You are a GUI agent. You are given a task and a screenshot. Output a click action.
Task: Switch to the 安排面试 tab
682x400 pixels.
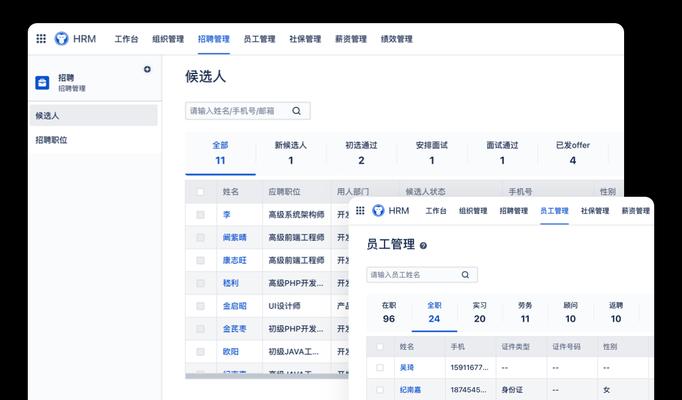point(431,153)
